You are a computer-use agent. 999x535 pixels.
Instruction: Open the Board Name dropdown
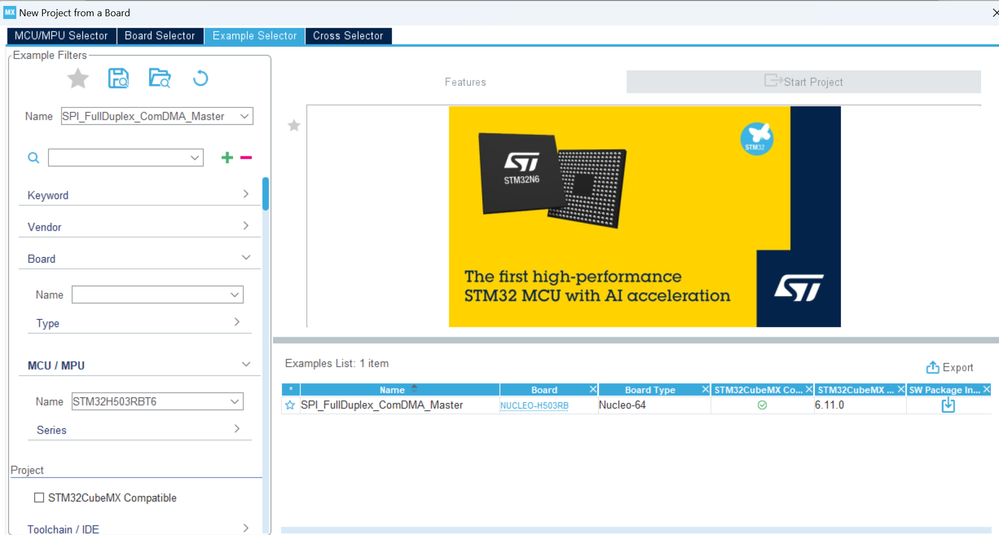click(234, 295)
